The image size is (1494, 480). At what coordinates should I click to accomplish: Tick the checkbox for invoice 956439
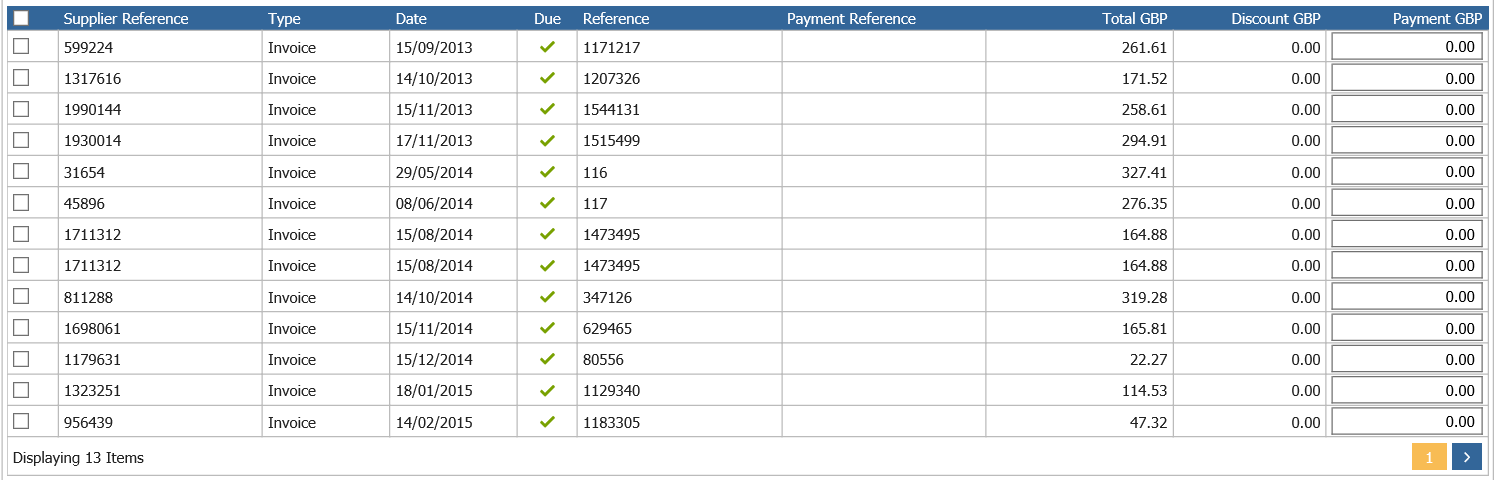click(21, 421)
